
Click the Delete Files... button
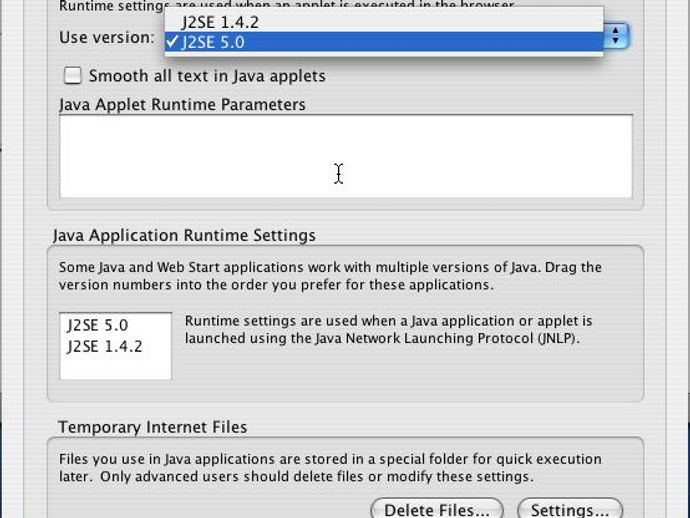437,509
